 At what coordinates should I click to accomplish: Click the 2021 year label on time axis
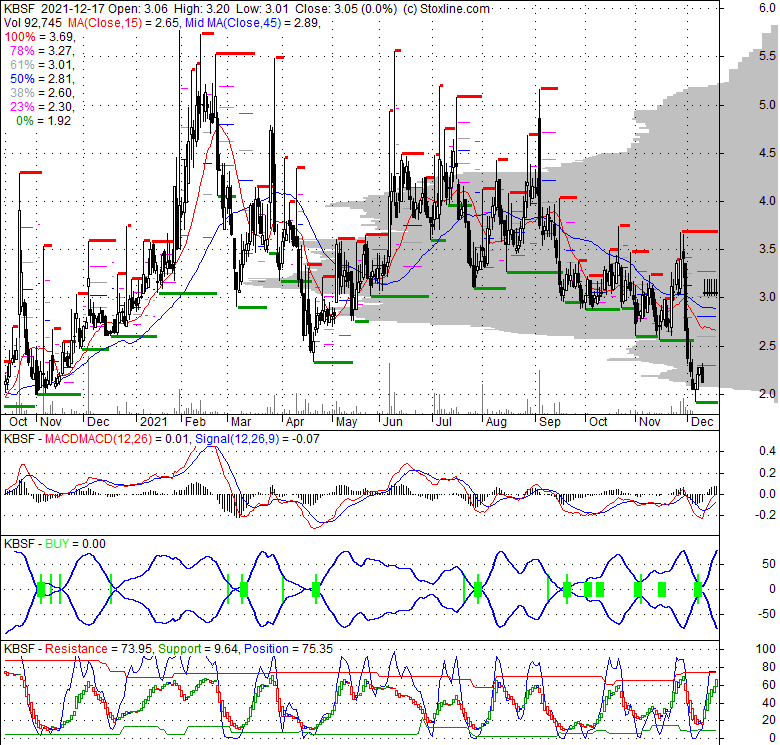154,422
